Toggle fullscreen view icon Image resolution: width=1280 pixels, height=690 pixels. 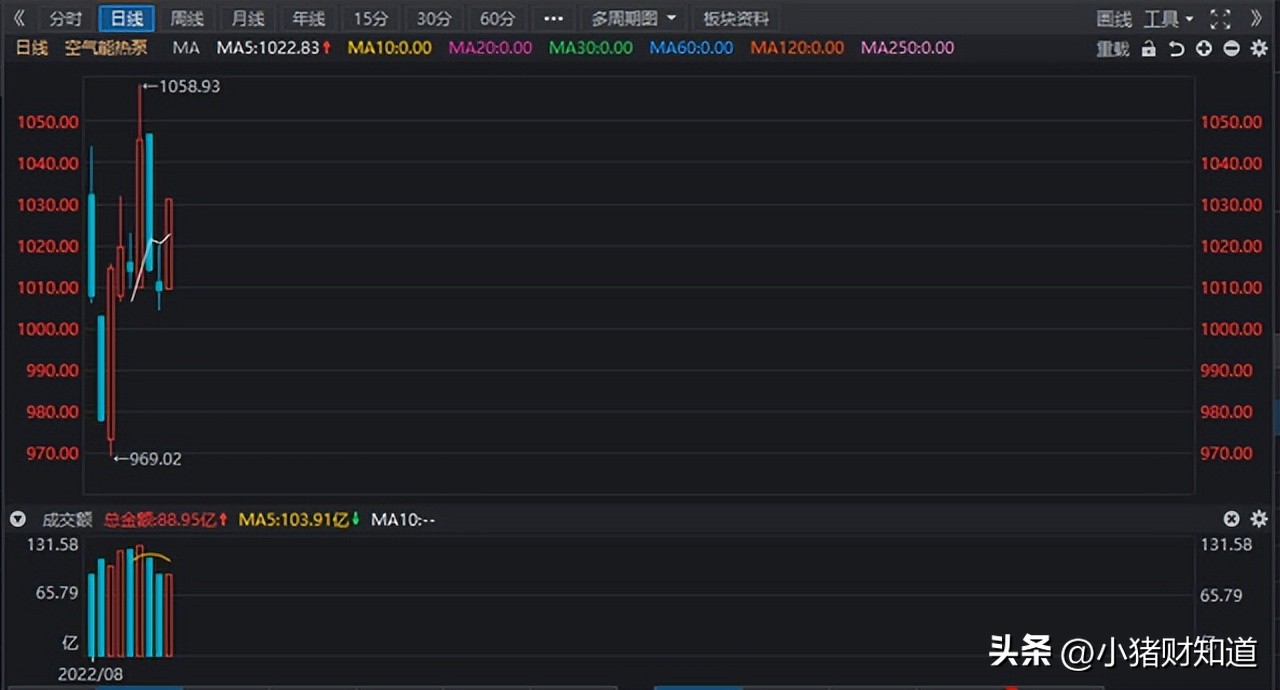(x=1220, y=19)
